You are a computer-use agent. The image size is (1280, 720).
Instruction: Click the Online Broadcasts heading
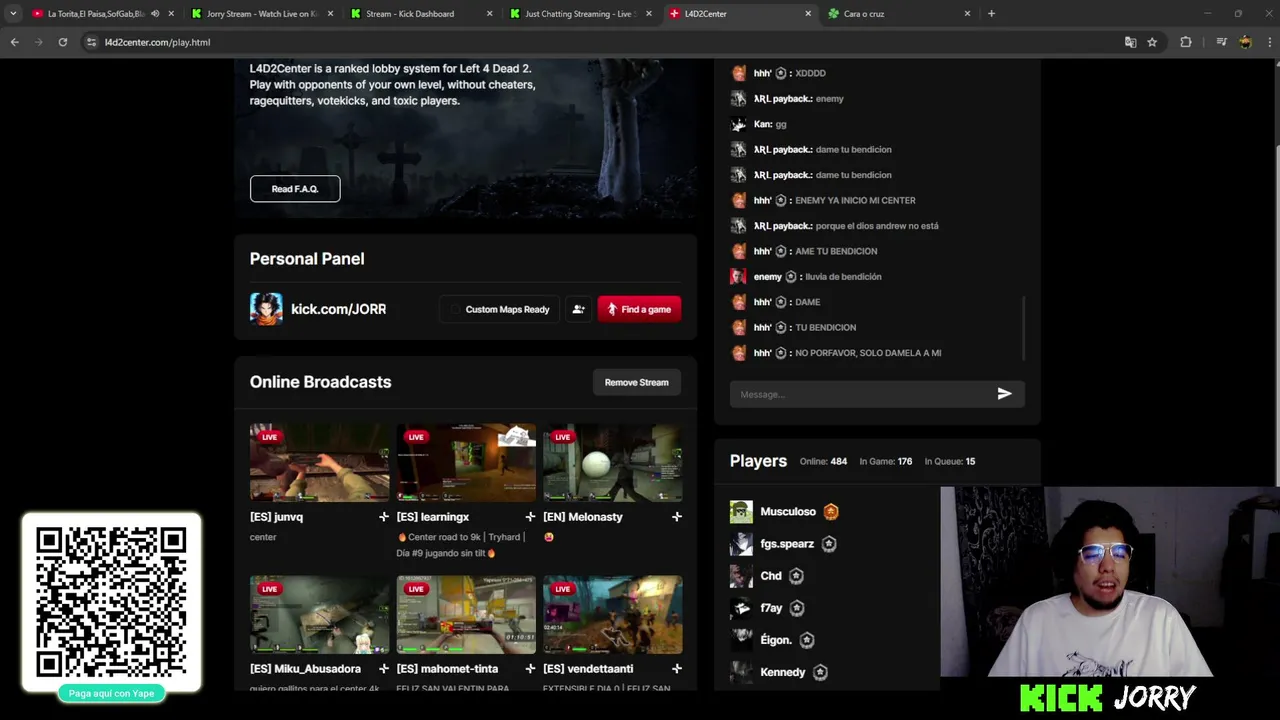(x=320, y=382)
